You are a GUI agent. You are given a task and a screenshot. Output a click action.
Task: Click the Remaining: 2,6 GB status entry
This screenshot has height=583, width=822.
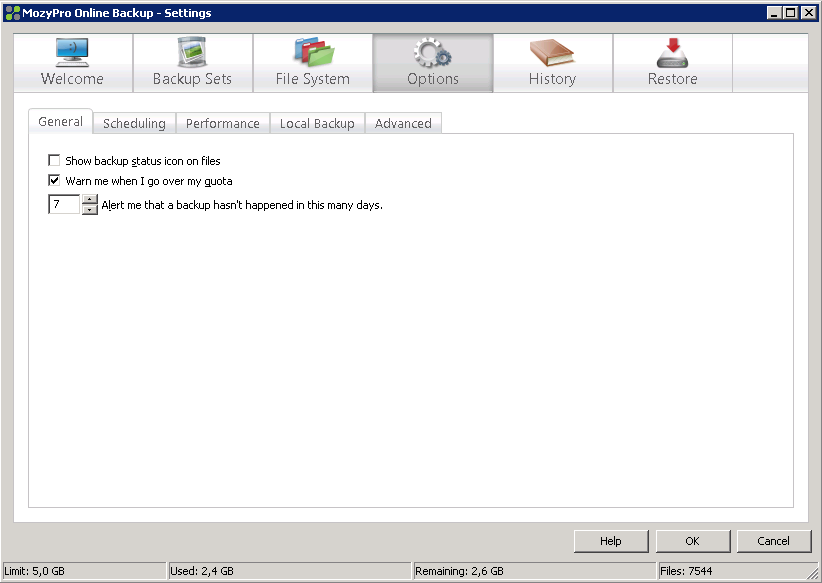[x=534, y=571]
